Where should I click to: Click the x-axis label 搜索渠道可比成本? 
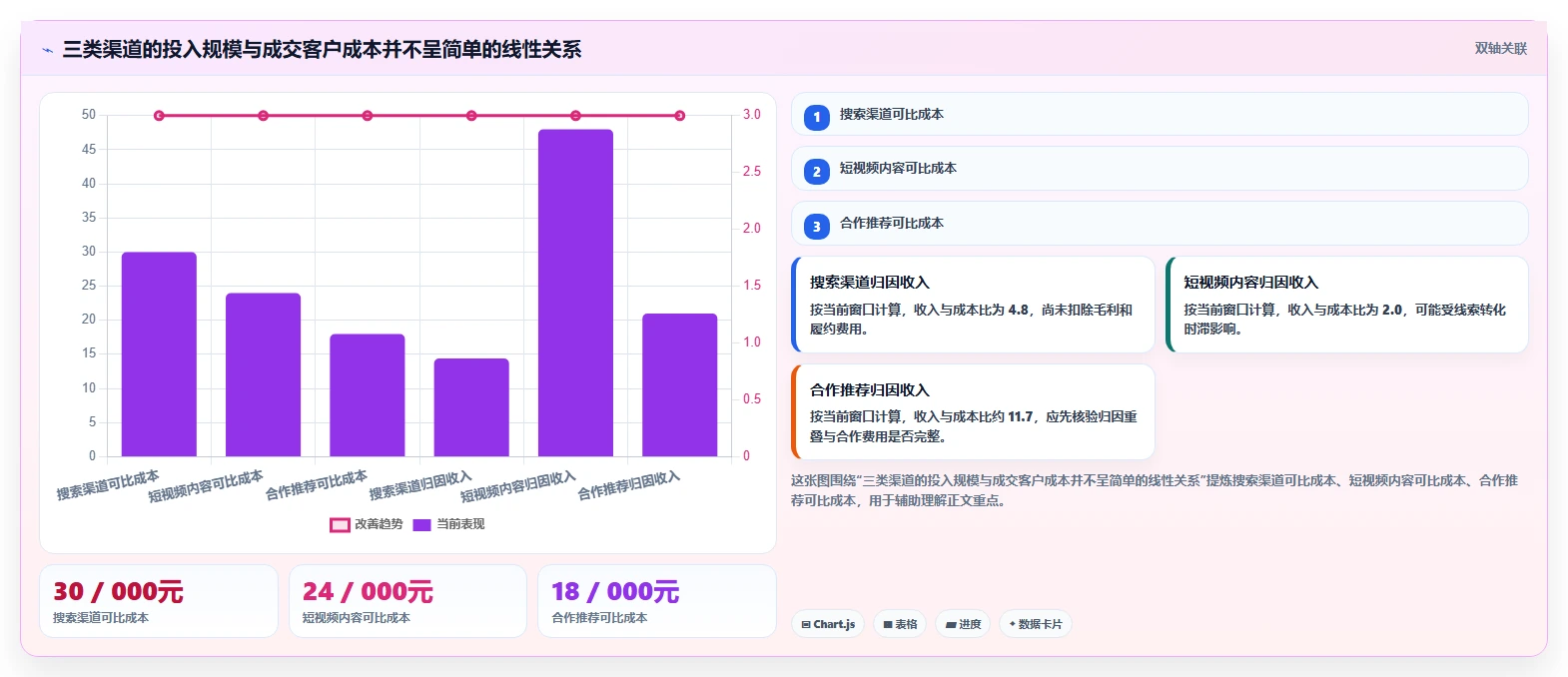coord(108,485)
